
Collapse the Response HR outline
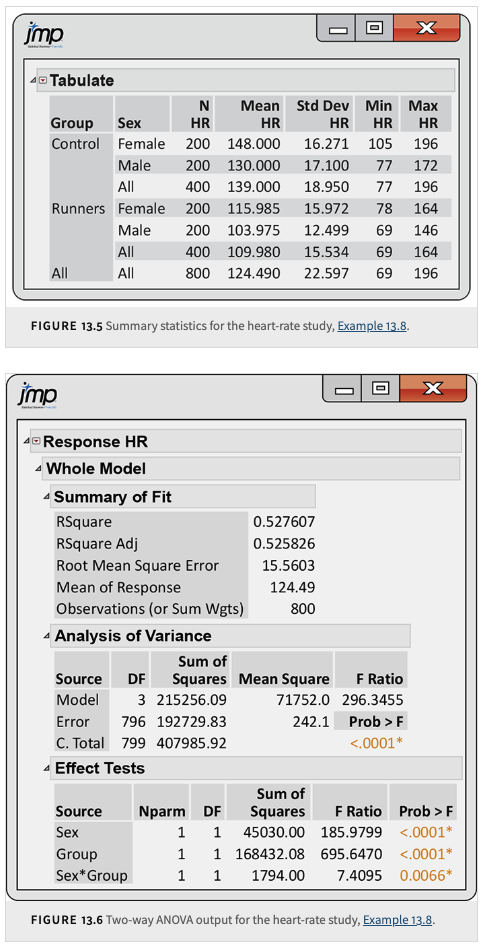[27, 442]
